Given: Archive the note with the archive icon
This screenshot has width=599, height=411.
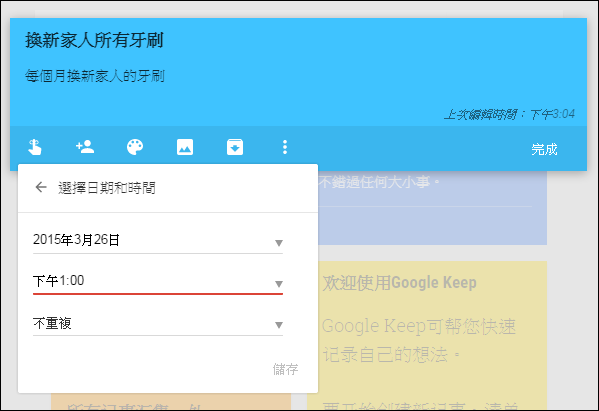Looking at the screenshot, I should tap(235, 147).
